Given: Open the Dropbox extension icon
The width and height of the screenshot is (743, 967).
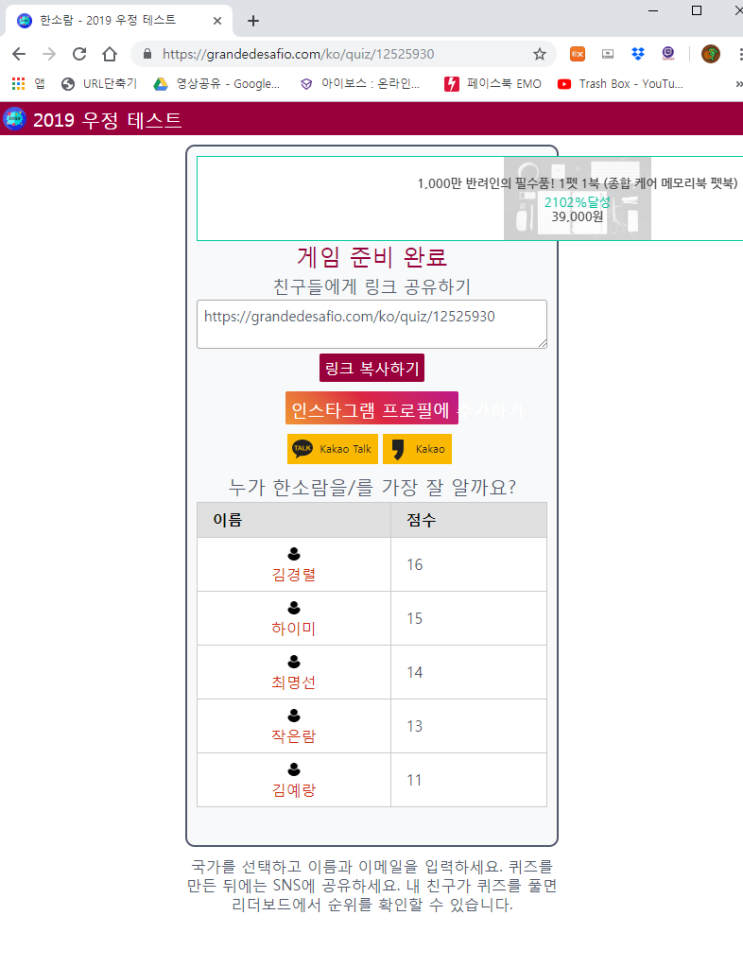Looking at the screenshot, I should coord(638,54).
